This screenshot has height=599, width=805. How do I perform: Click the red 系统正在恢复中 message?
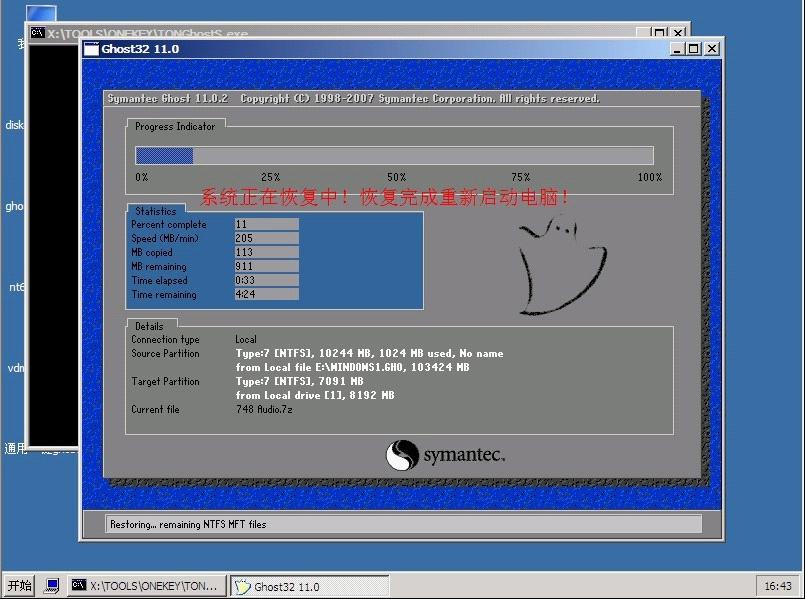click(385, 197)
